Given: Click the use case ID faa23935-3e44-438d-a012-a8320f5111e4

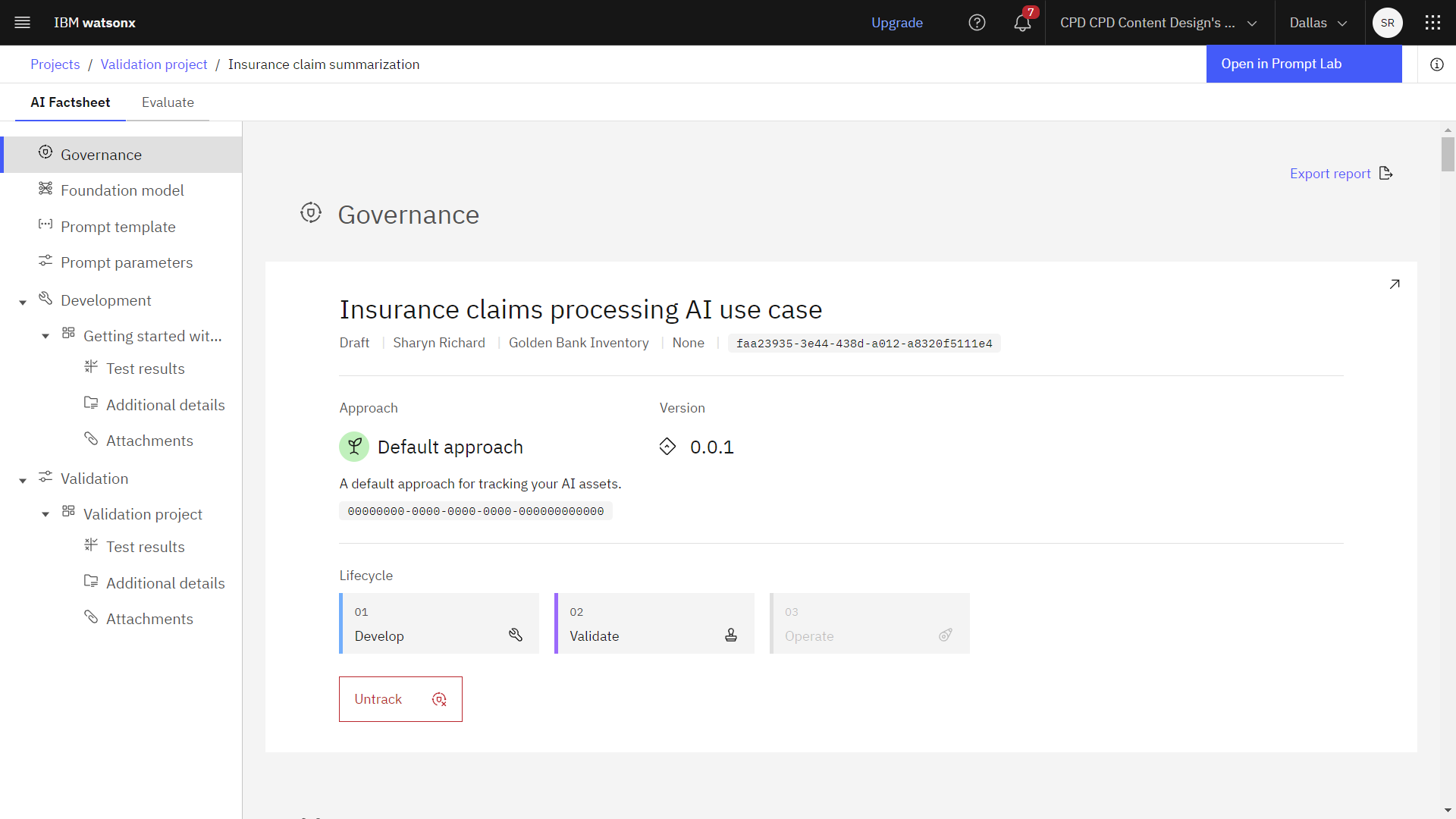Looking at the screenshot, I should click(864, 344).
